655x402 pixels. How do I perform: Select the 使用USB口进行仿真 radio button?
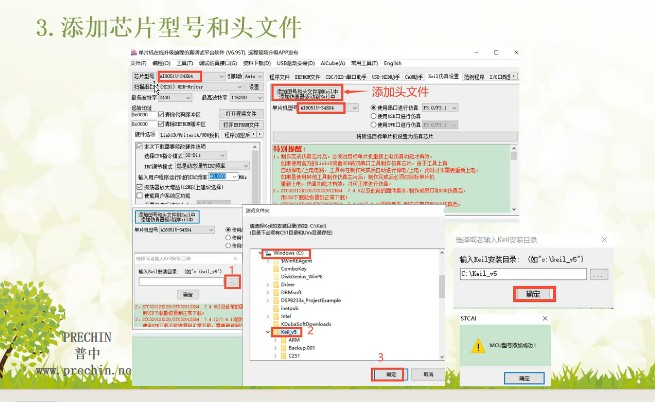373,116
